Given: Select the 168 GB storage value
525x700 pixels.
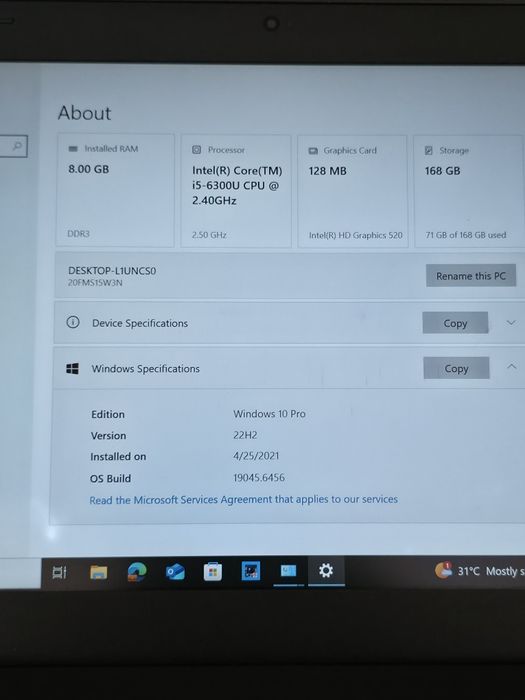Looking at the screenshot, I should pos(442,171).
